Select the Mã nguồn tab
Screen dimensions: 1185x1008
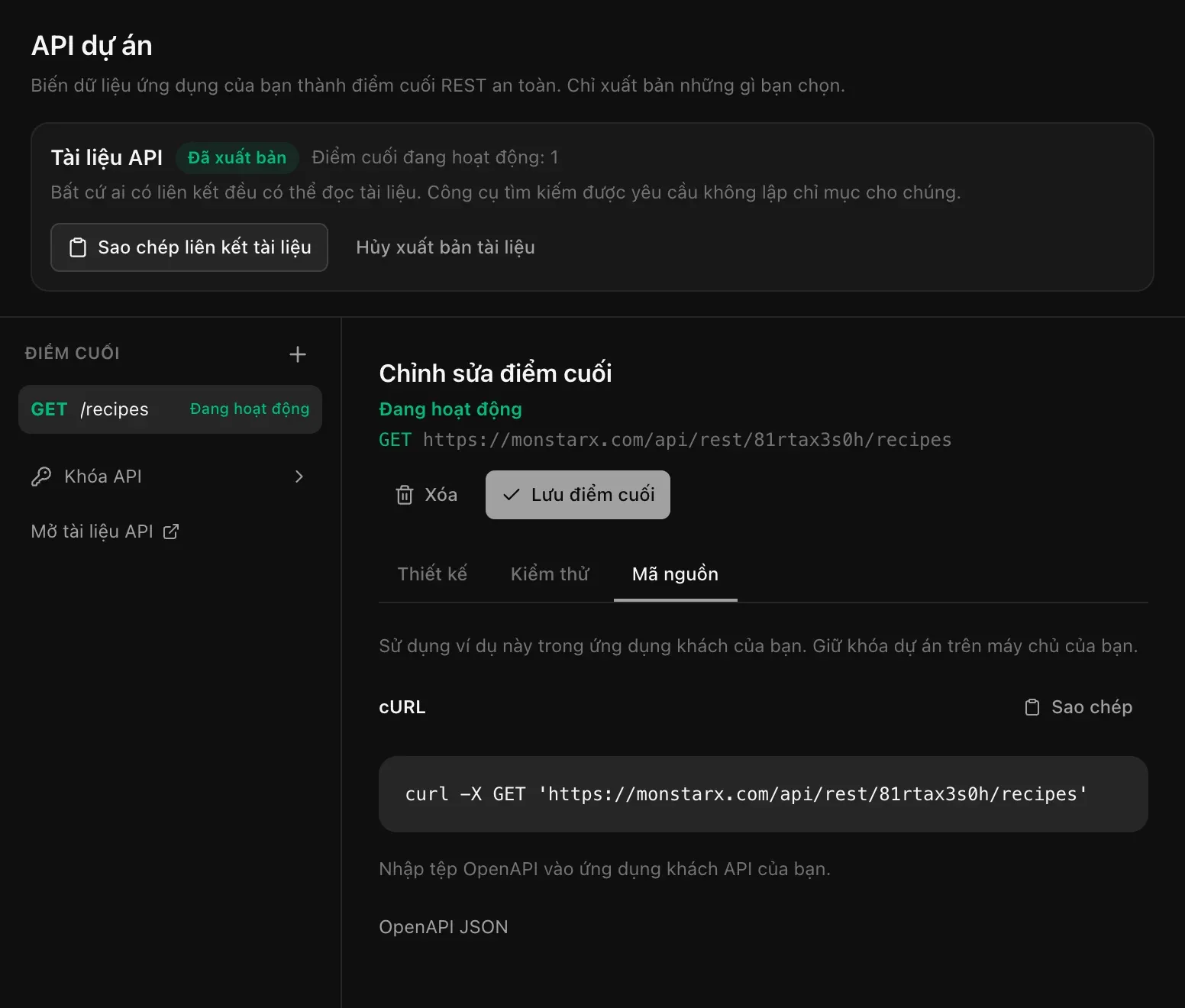click(676, 574)
